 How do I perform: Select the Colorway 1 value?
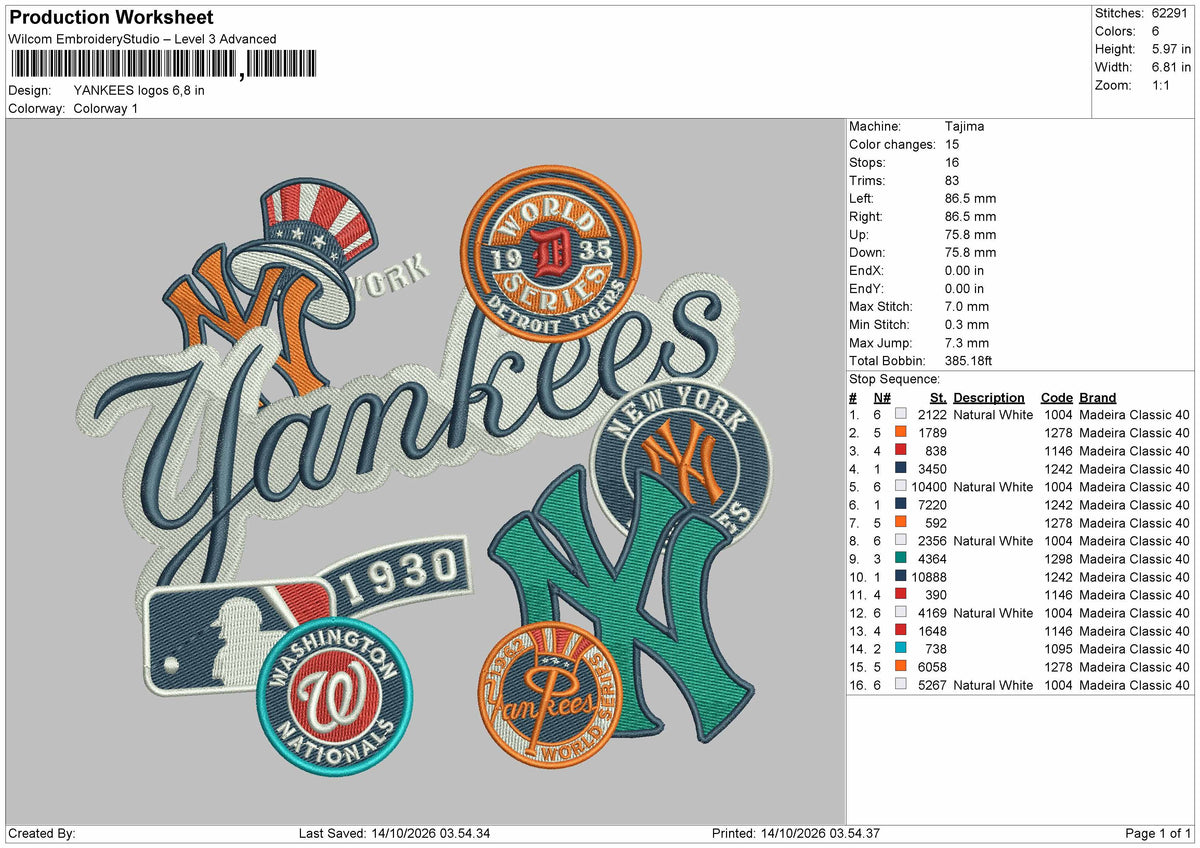[x=106, y=108]
